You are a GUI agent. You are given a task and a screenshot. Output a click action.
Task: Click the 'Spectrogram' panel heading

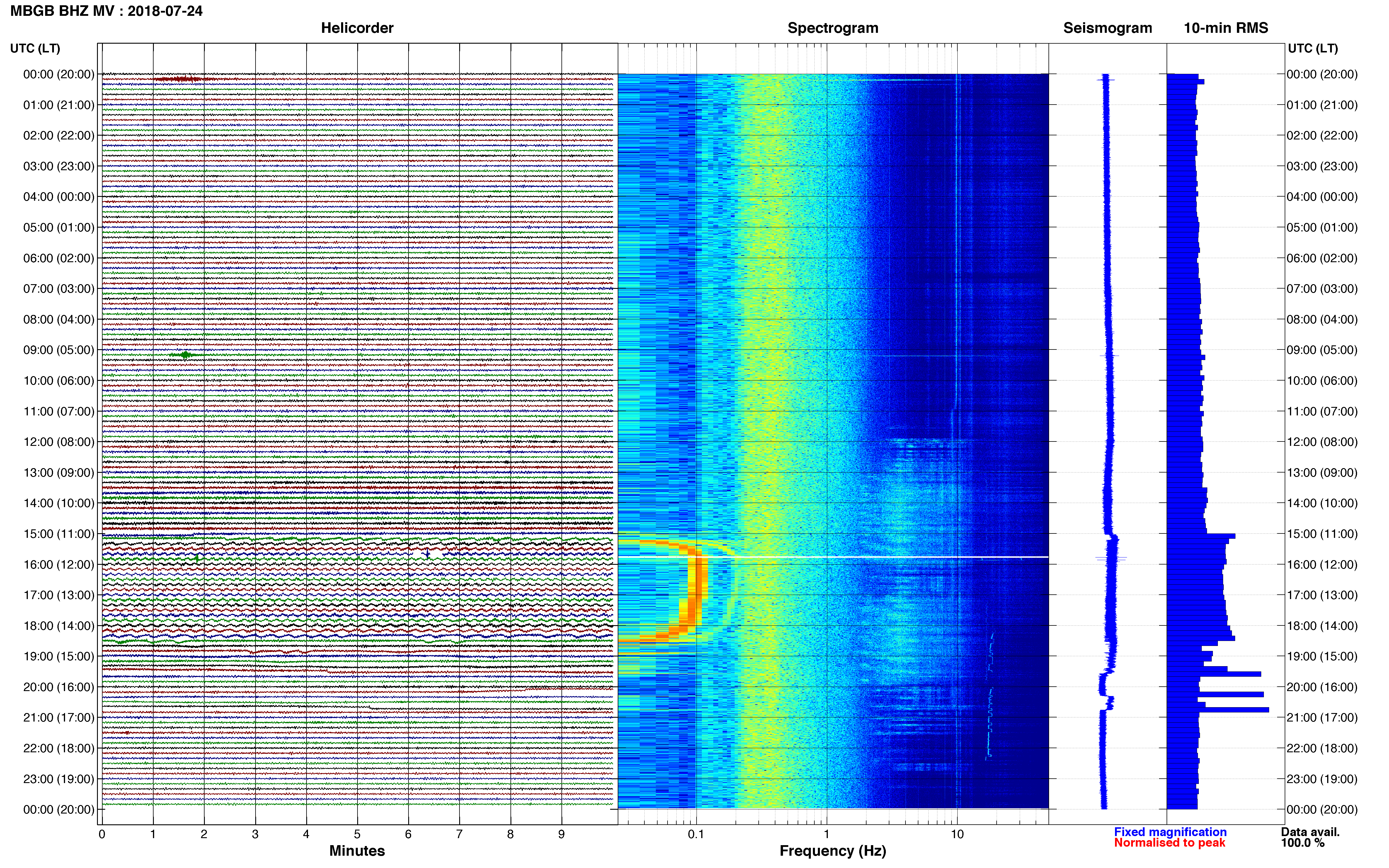point(833,28)
